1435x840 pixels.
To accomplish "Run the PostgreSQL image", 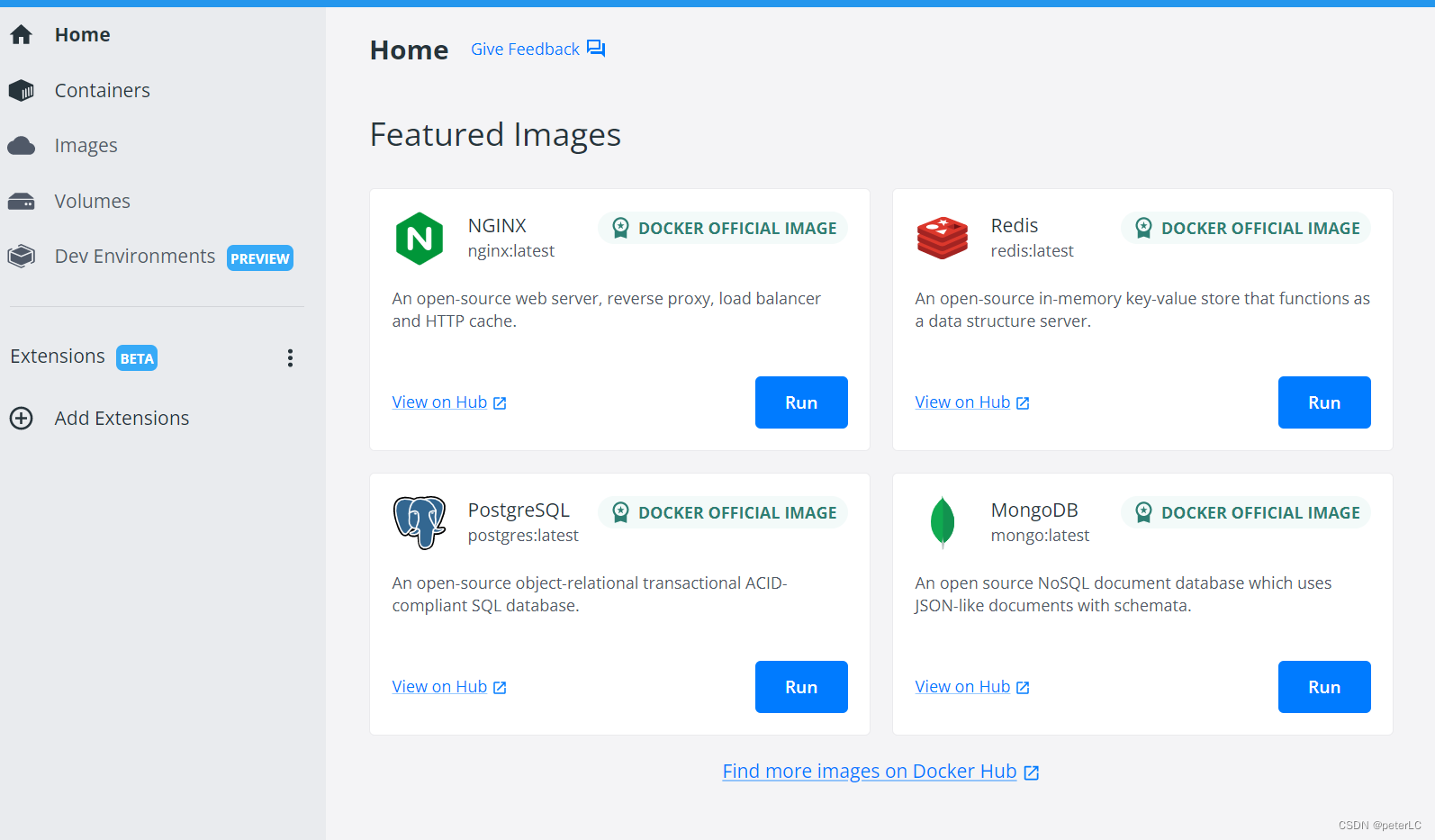I will tap(801, 687).
